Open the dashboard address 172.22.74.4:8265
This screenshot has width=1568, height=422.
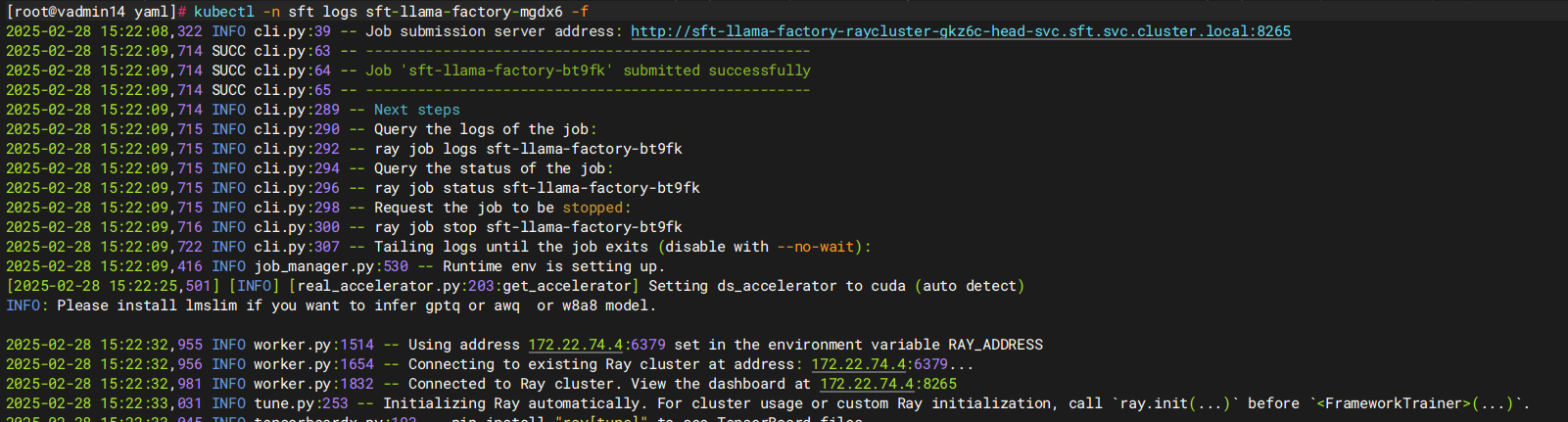tap(888, 384)
